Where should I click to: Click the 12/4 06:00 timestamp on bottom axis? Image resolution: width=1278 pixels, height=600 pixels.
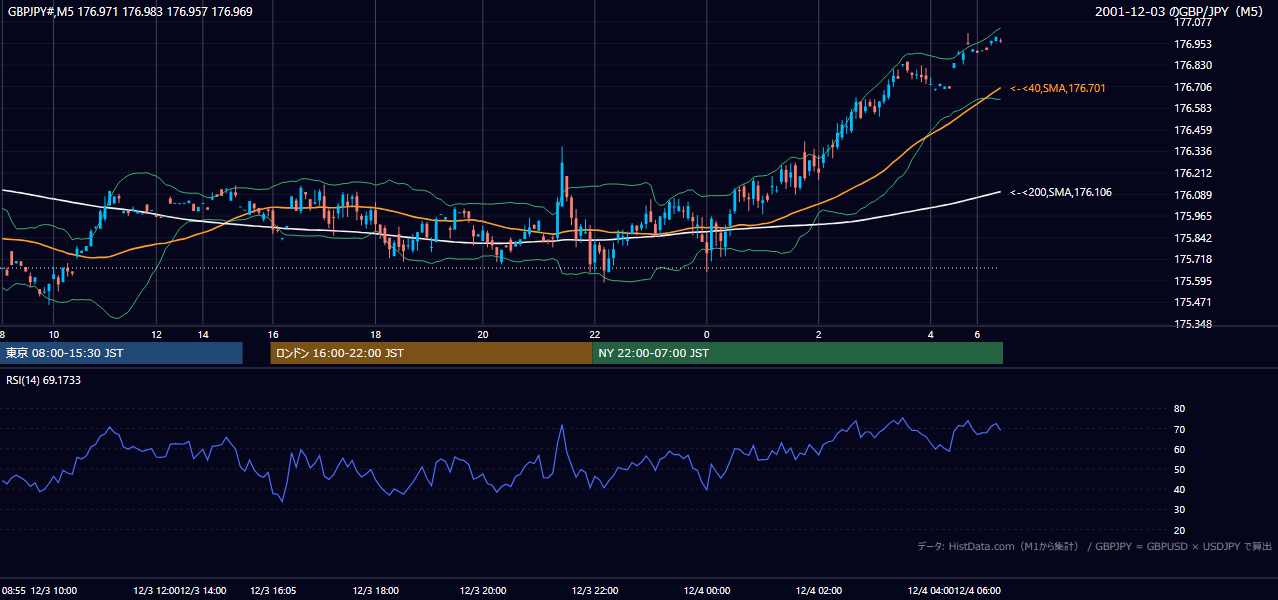tap(978, 591)
